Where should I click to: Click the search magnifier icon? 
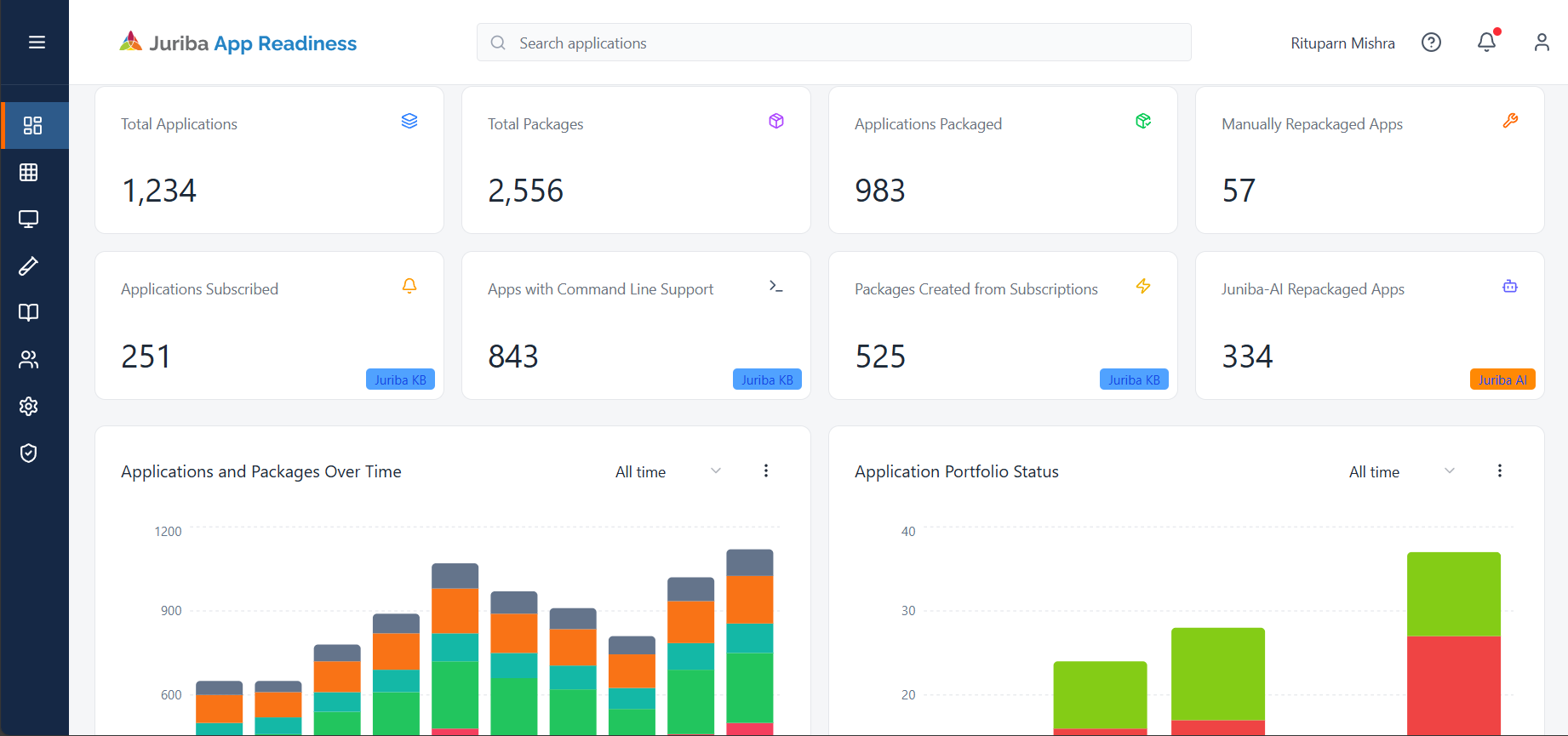(499, 43)
